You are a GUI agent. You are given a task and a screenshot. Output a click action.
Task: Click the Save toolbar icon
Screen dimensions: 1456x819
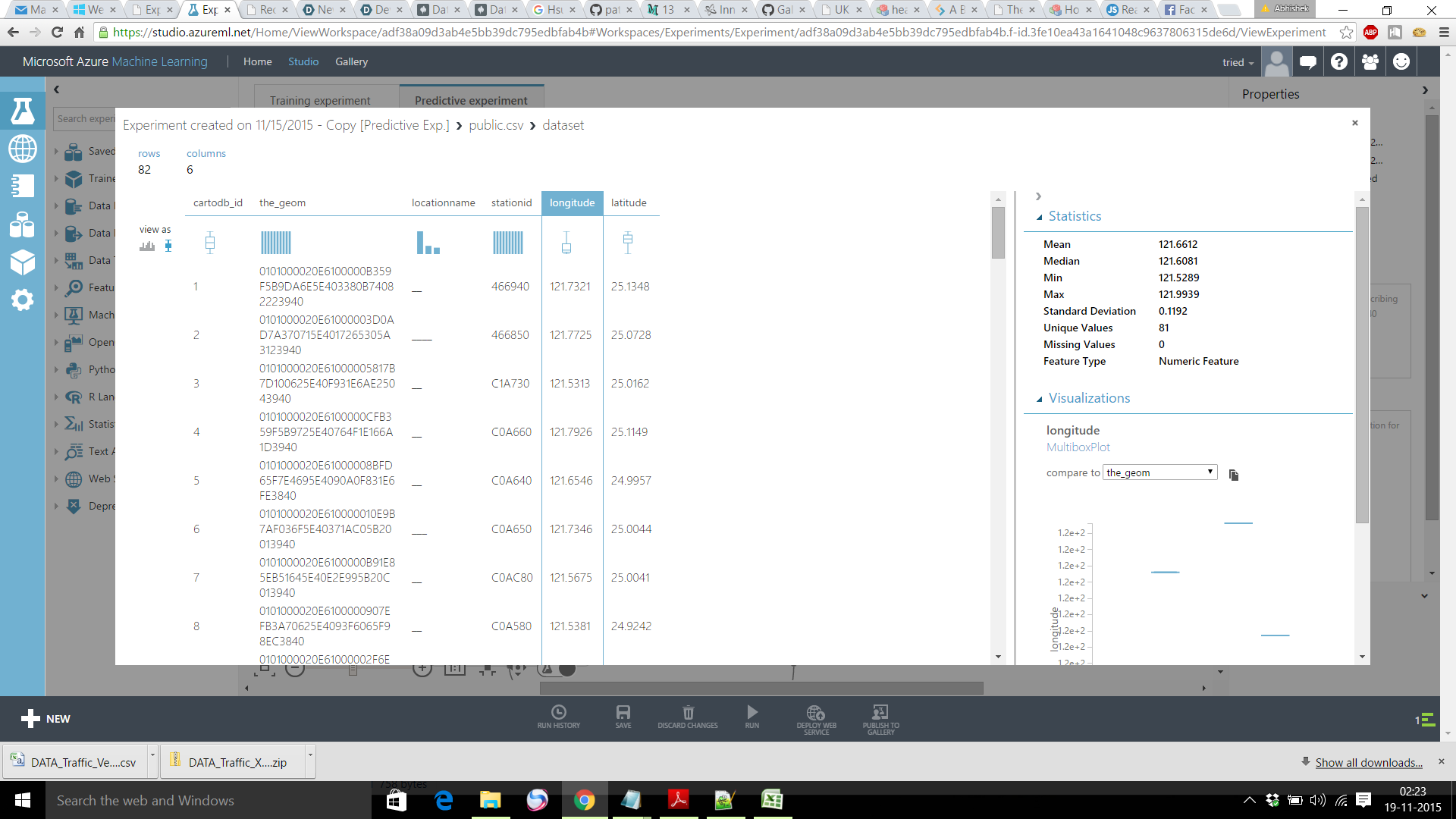pyautogui.click(x=623, y=717)
